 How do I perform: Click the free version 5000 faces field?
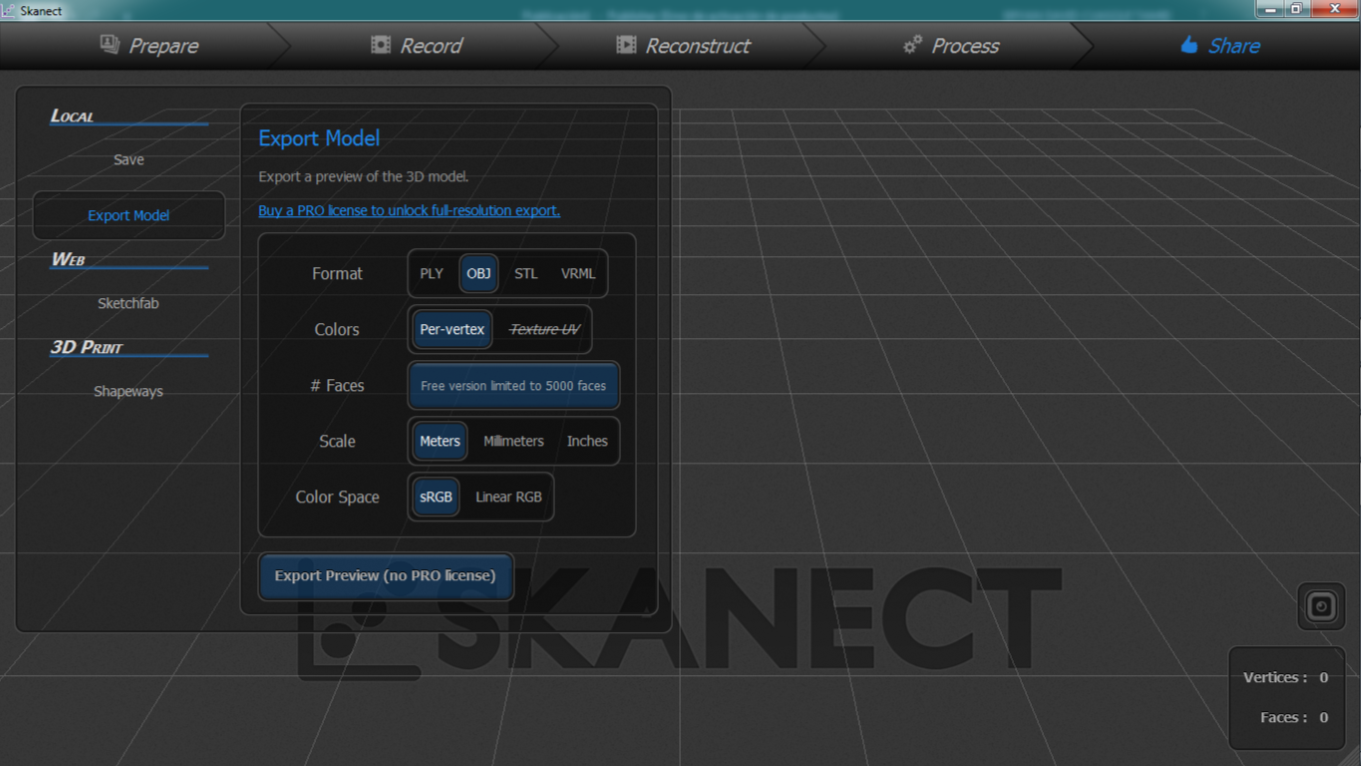(513, 386)
